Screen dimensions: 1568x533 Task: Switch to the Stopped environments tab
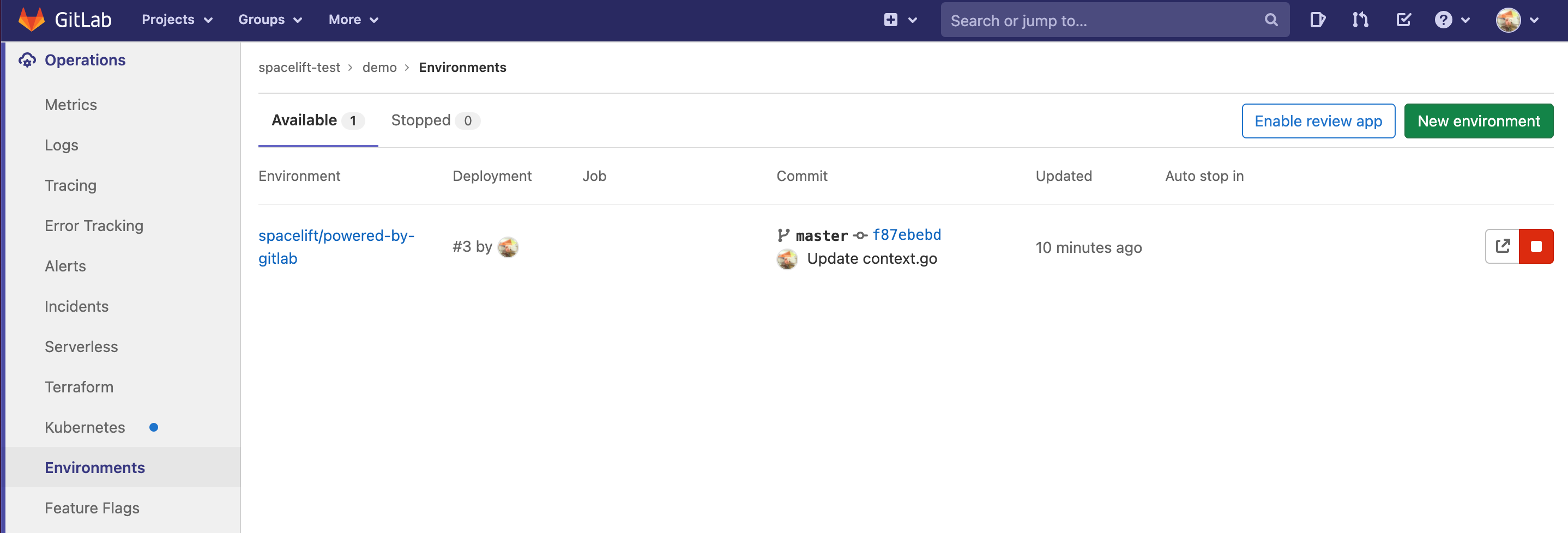(434, 120)
